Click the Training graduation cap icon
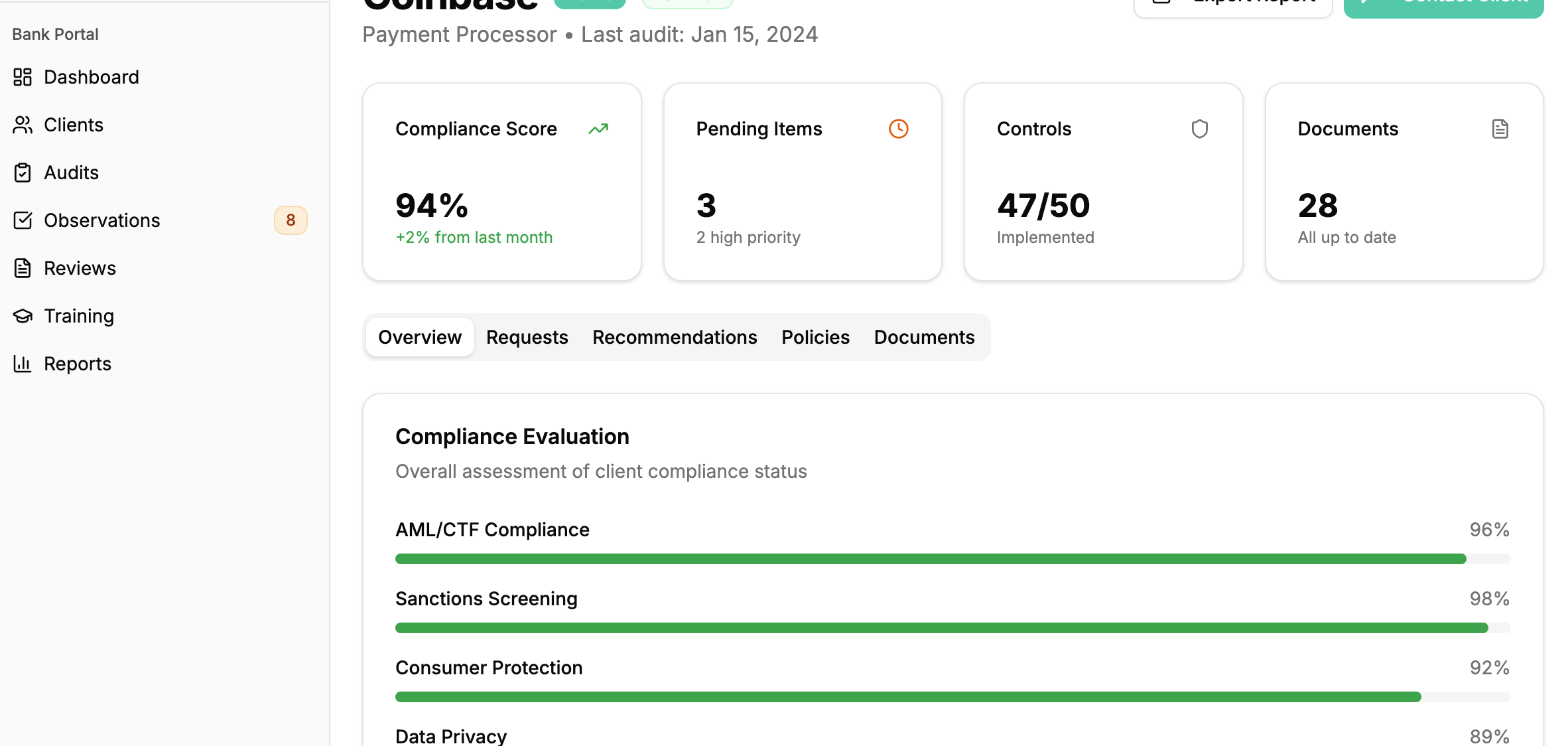Screen dimensions: 1568x746 [x=23, y=316]
